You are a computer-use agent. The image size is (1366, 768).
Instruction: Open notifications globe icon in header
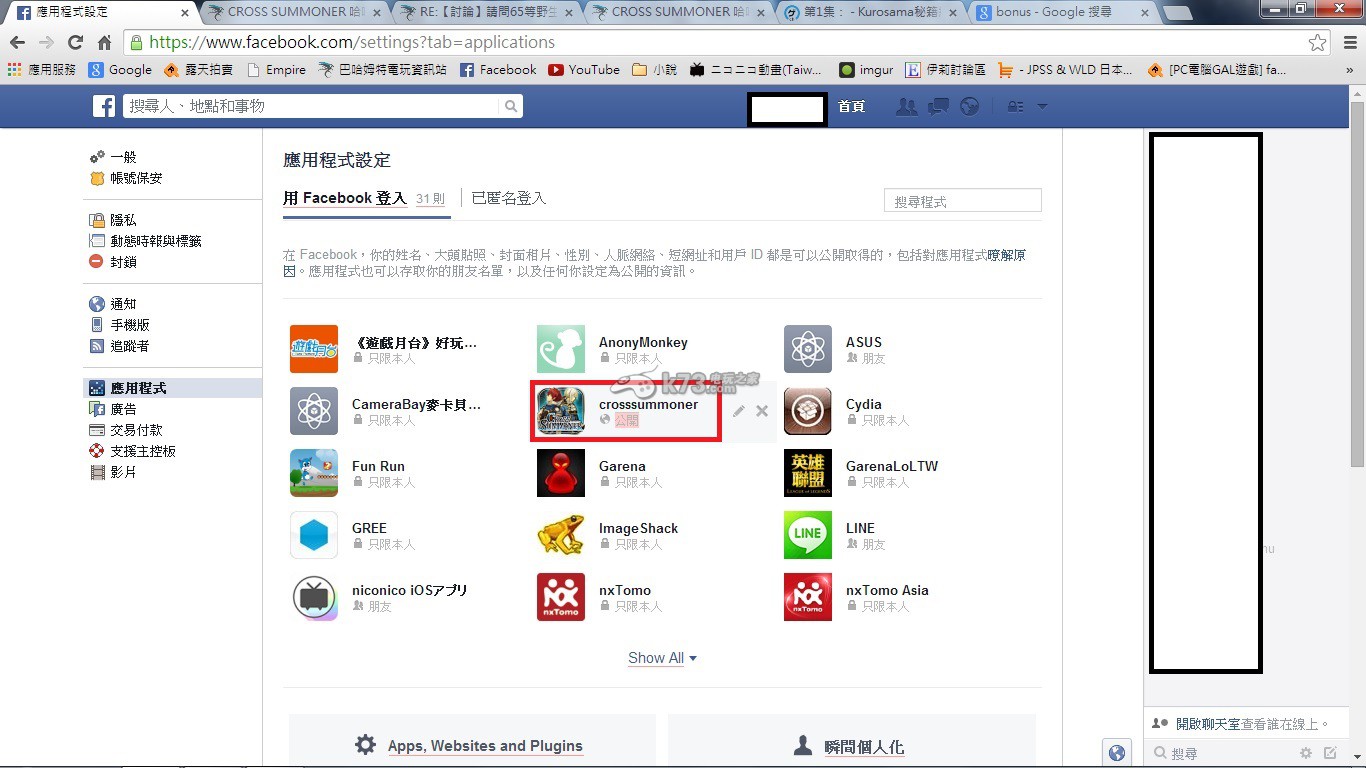click(969, 106)
